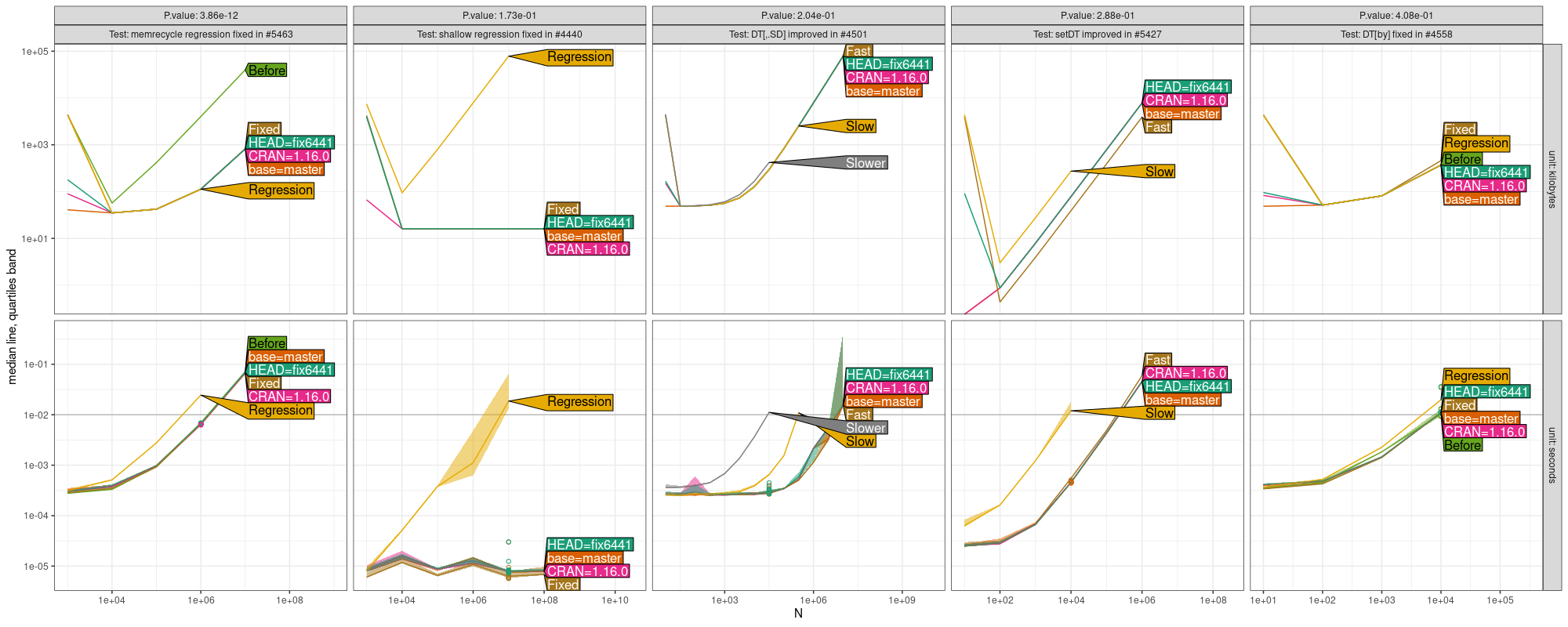Click 'Slower' label in DT[,.SD] kilobytes panel

tap(866, 163)
